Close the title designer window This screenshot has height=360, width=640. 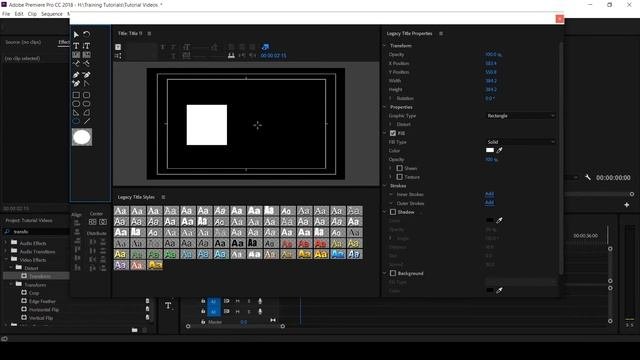[560, 19]
